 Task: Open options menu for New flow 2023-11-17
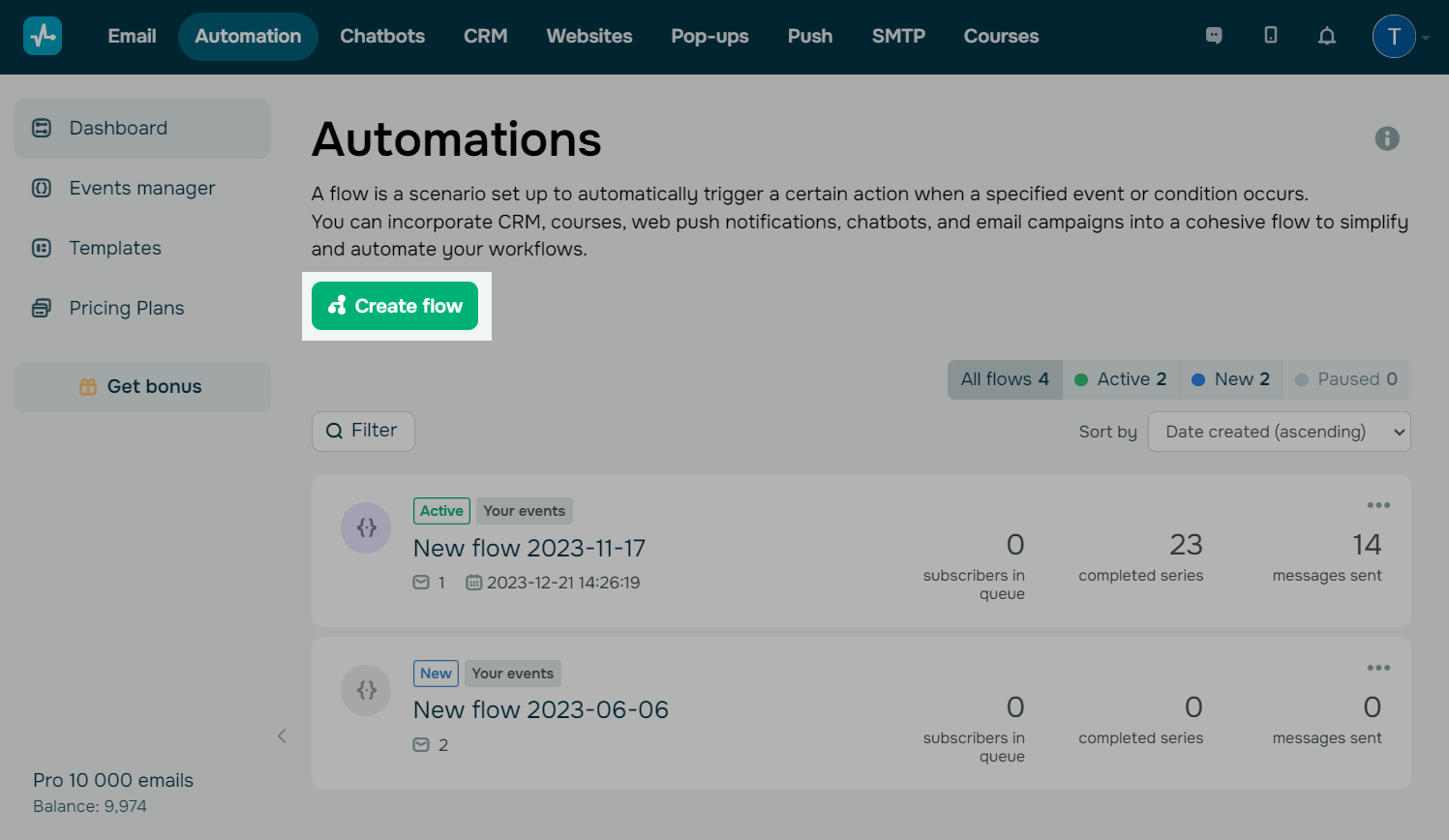pos(1378,505)
